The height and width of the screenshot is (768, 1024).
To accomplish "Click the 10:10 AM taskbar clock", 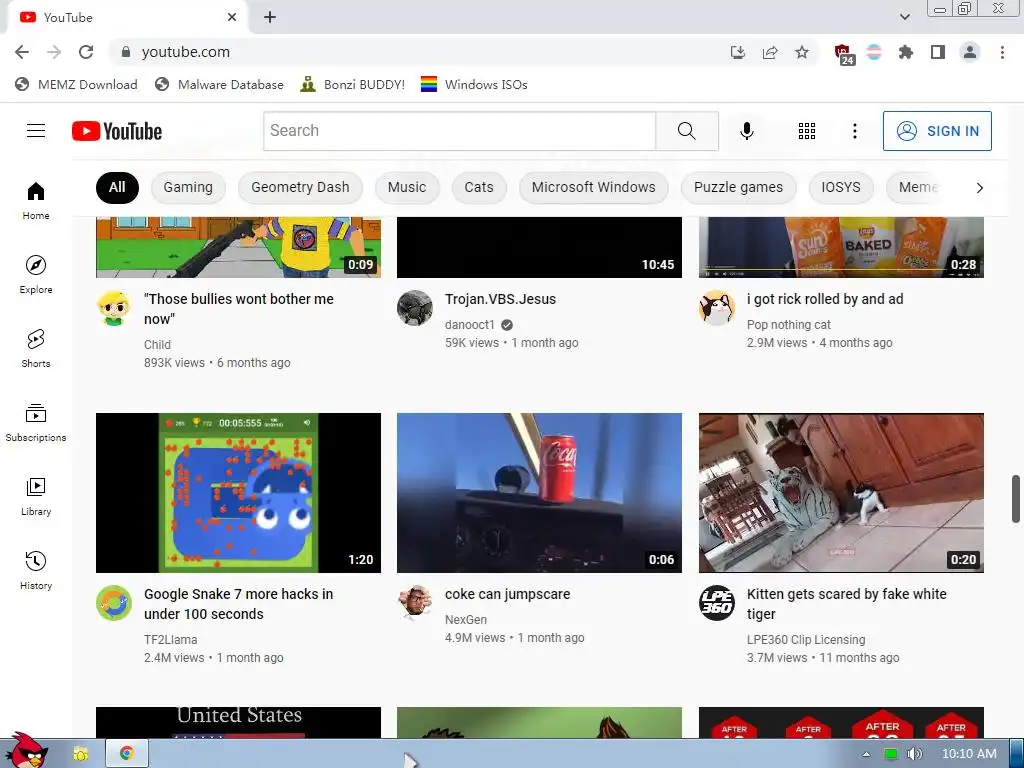I will pyautogui.click(x=969, y=754).
